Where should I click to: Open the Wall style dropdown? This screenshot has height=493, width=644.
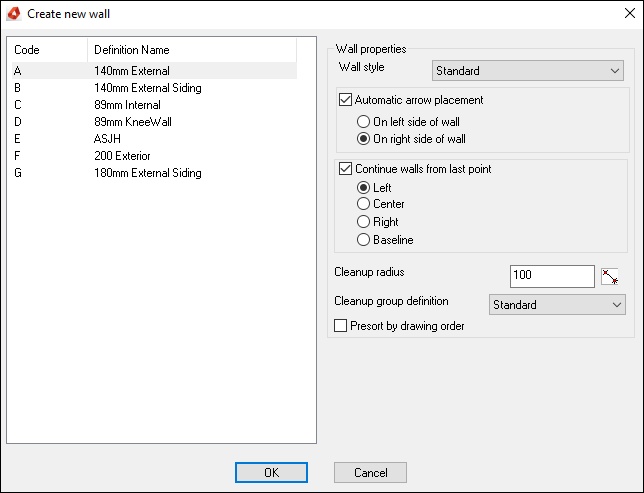tap(528, 71)
